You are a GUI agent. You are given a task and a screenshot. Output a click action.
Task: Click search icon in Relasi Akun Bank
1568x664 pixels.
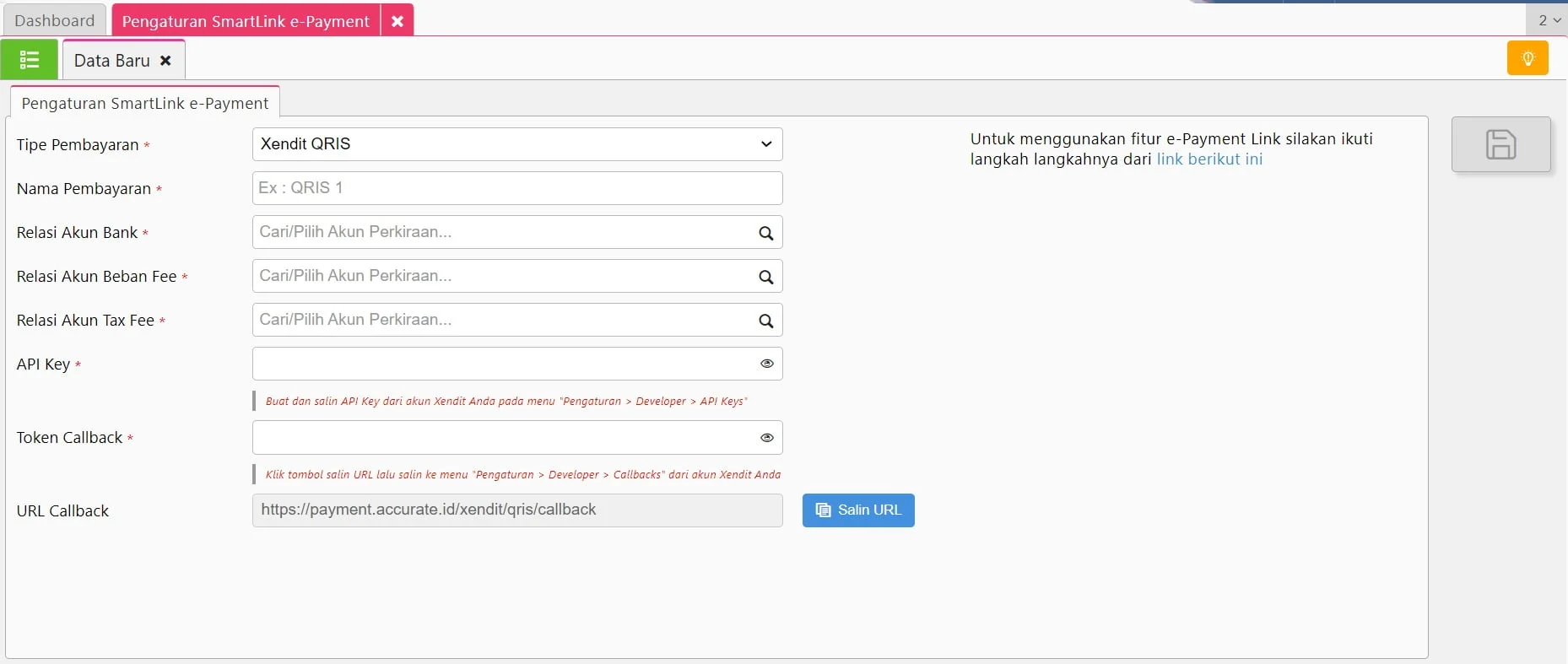pyautogui.click(x=765, y=233)
